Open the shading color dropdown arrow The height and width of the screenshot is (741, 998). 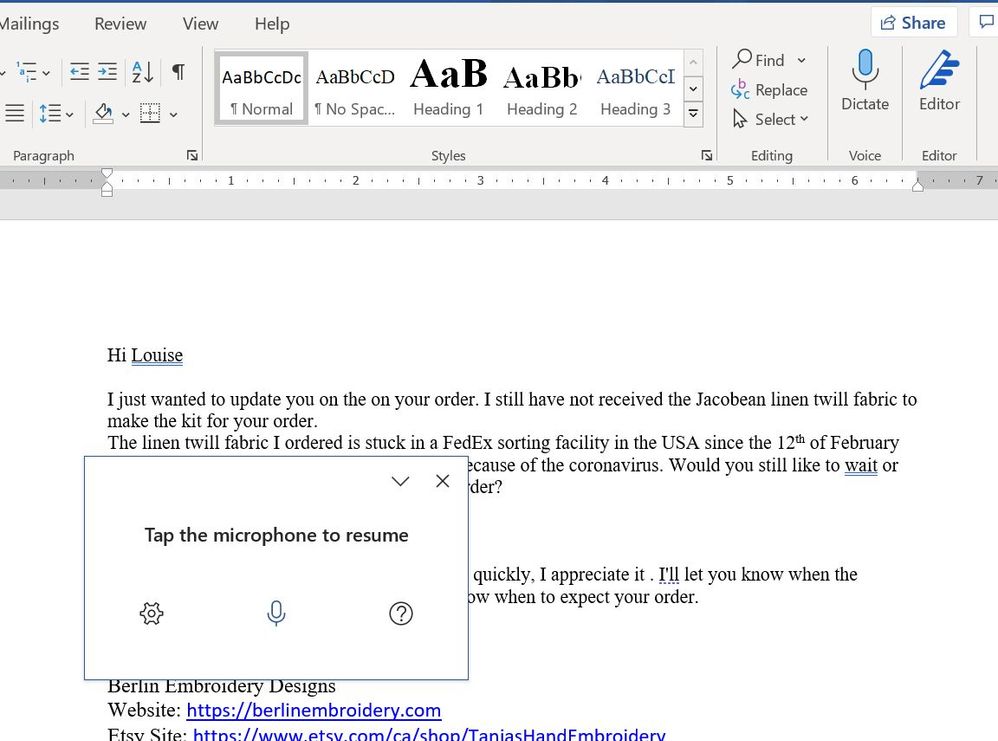pos(125,115)
